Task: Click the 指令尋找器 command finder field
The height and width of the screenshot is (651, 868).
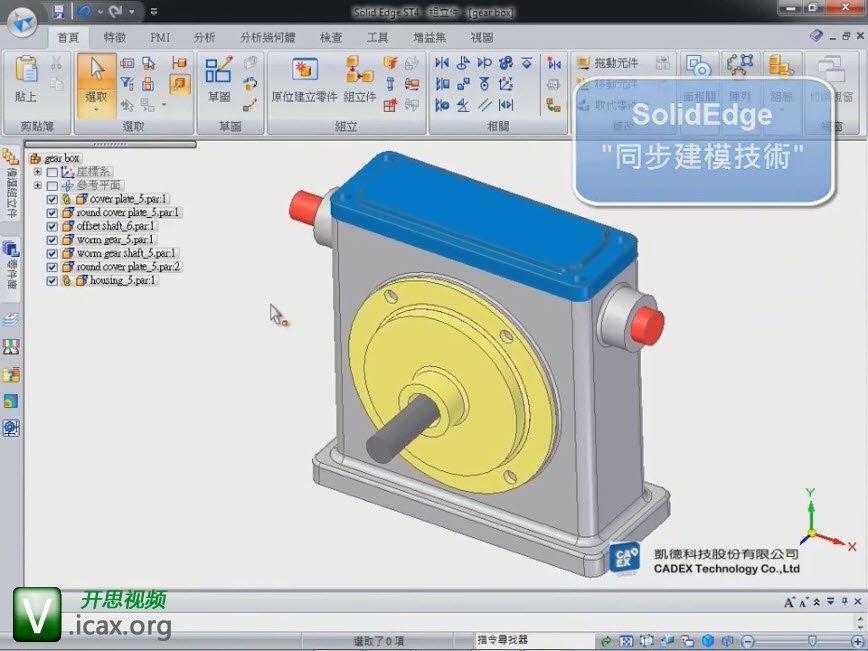Action: 534,640
